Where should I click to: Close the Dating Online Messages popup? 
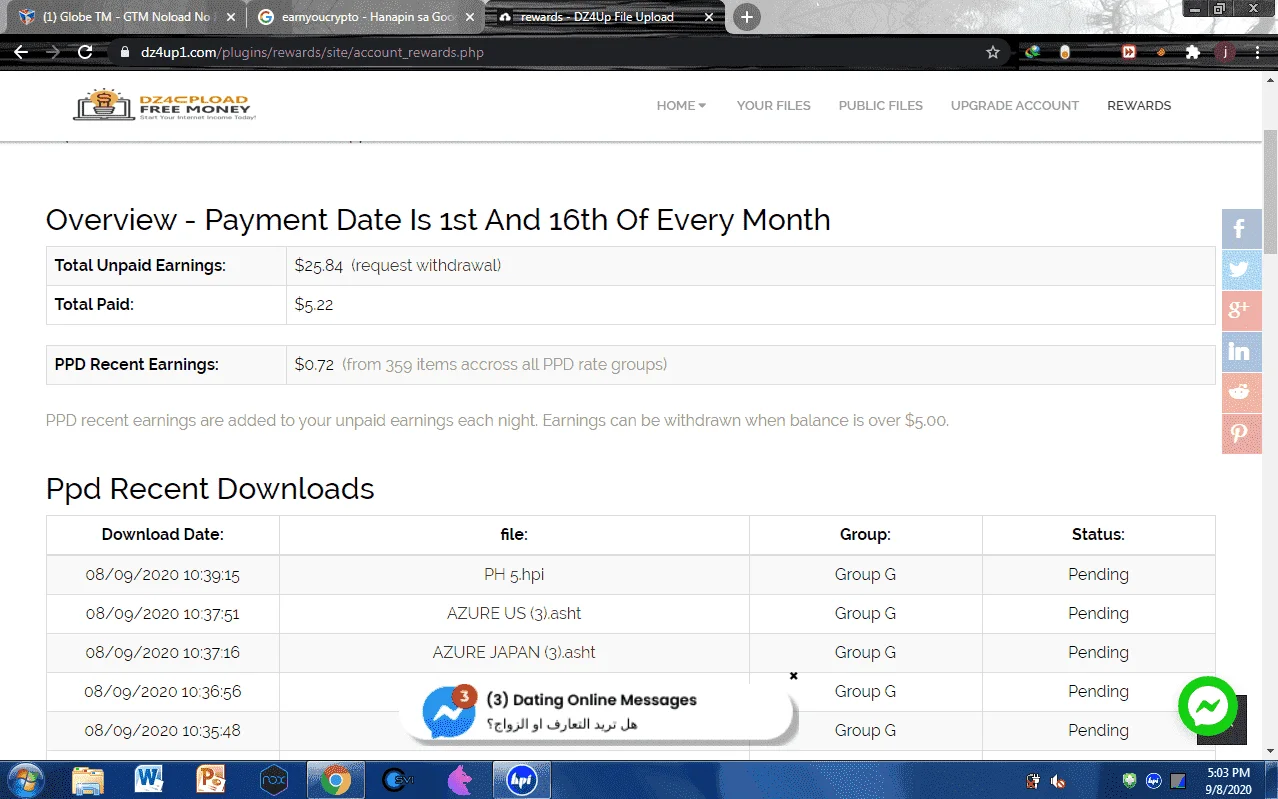794,676
